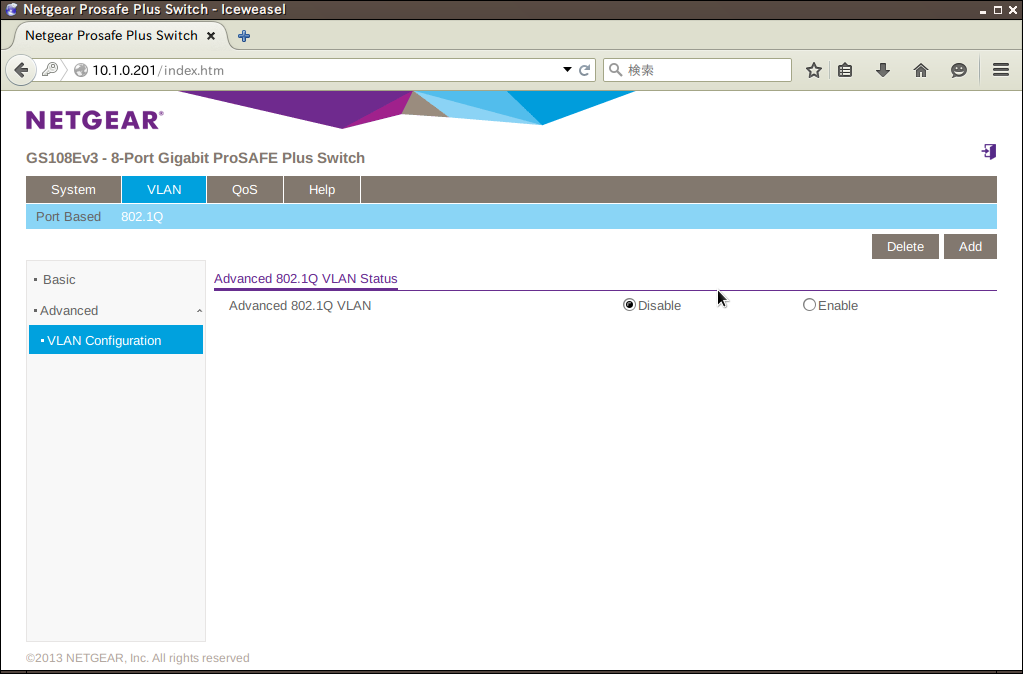The image size is (1023, 674).
Task: Bookmark this page with the star icon
Action: 814,70
